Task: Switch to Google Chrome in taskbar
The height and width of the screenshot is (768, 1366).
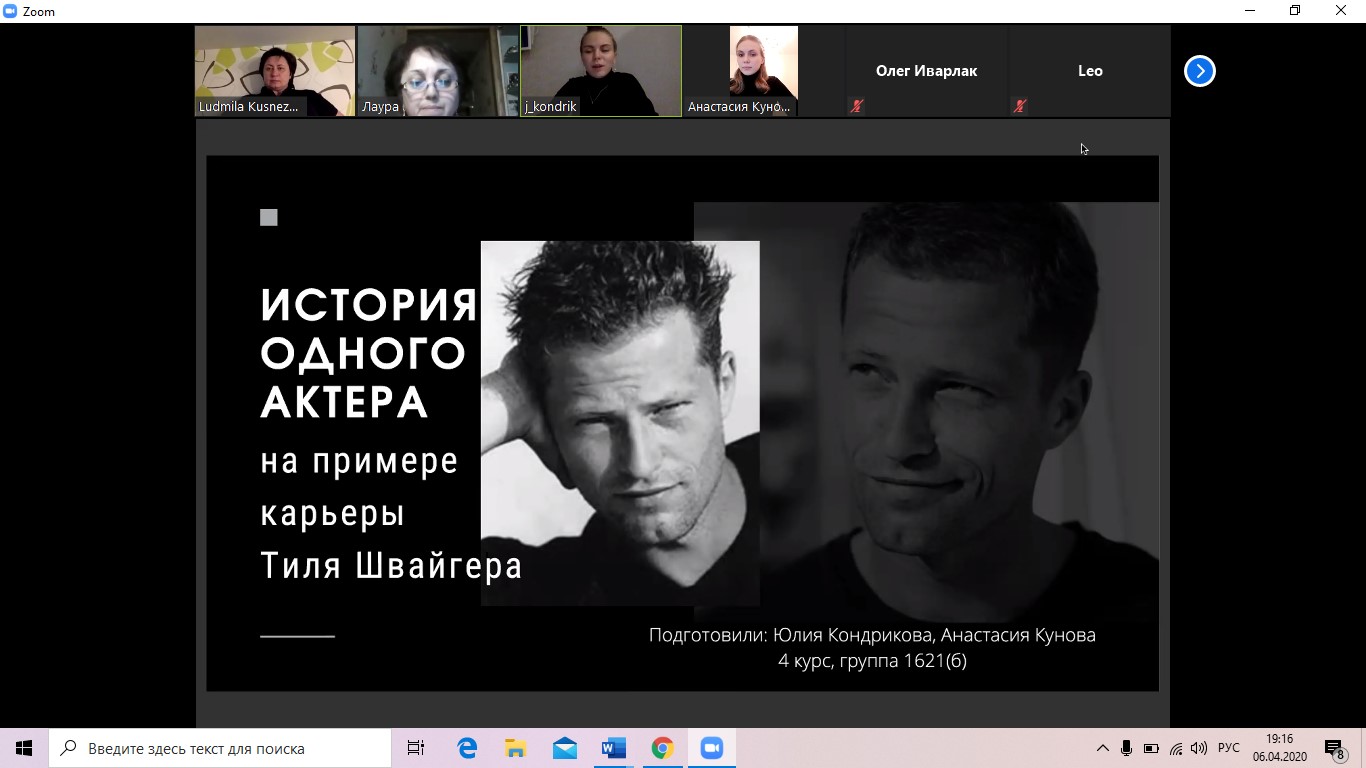Action: point(662,748)
